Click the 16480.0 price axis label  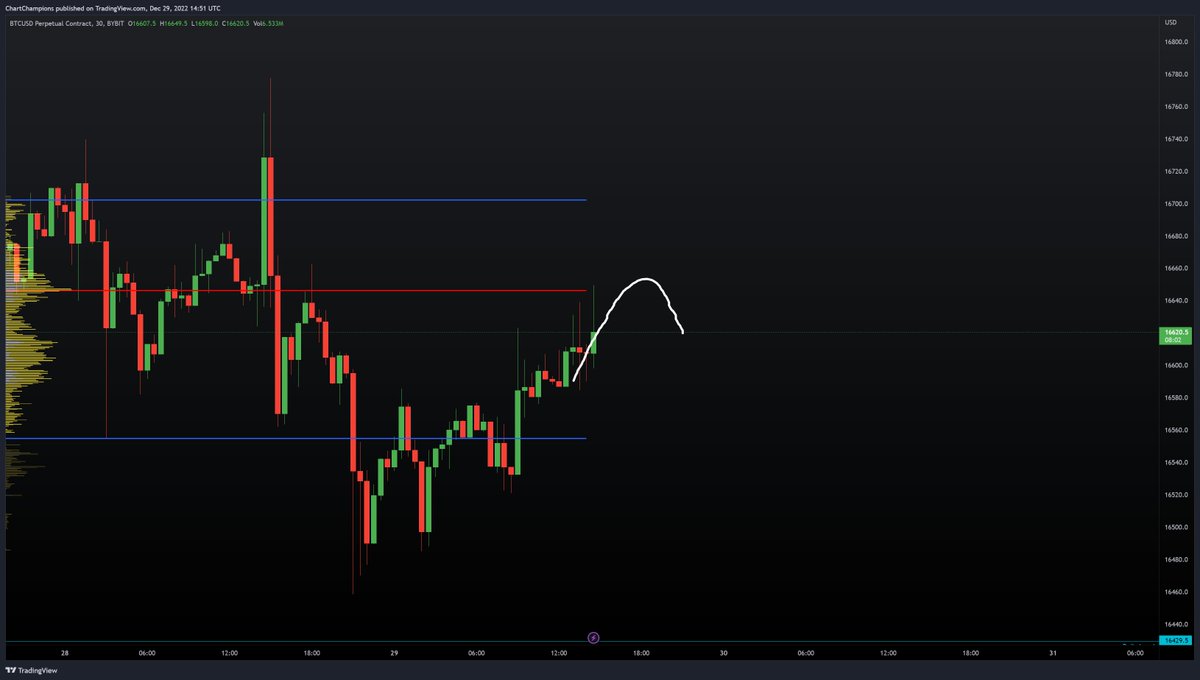point(1174,559)
